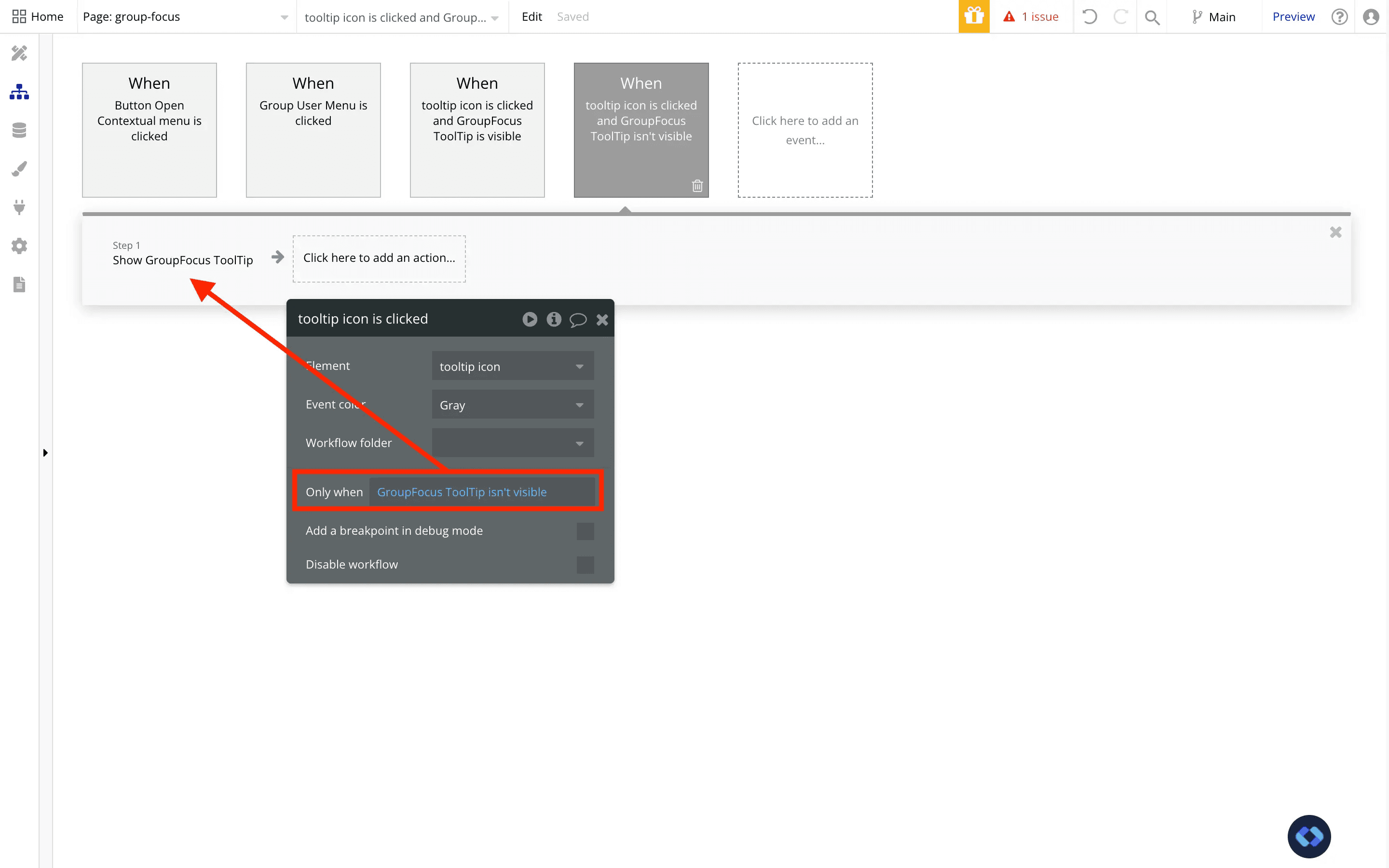Open the Design tab icon in sidebar
1389x868 pixels.
(19, 54)
